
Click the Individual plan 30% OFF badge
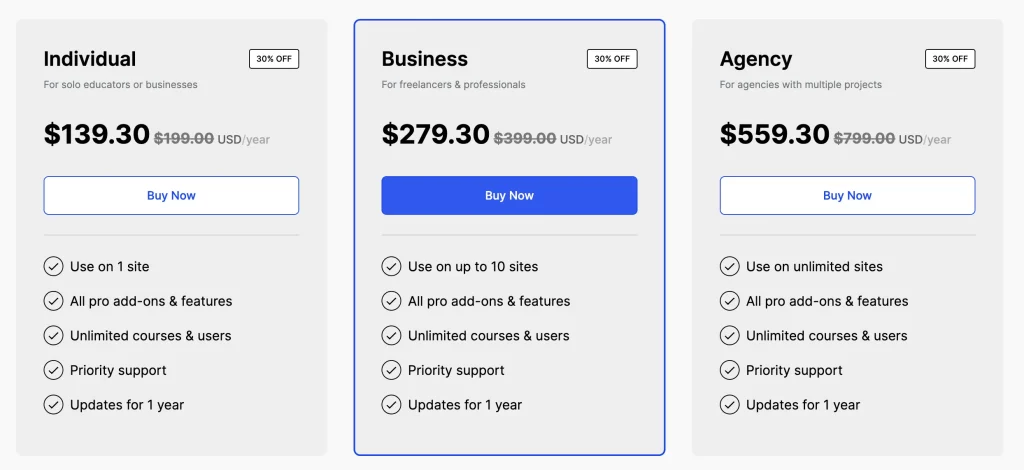[x=274, y=59]
